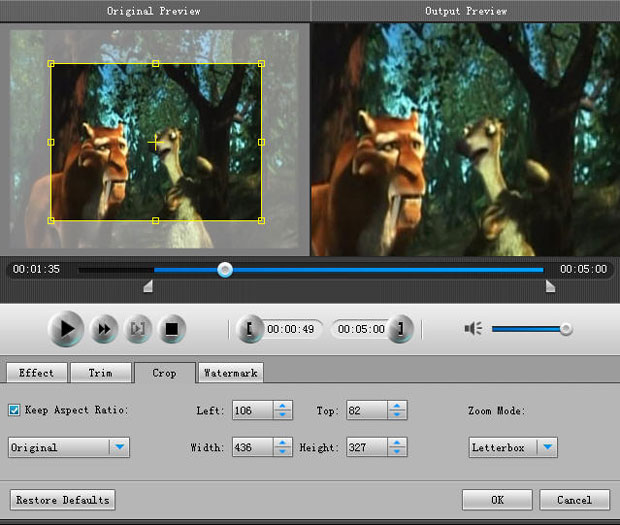Switch to the Effect tab
The image size is (620, 525).
[37, 373]
